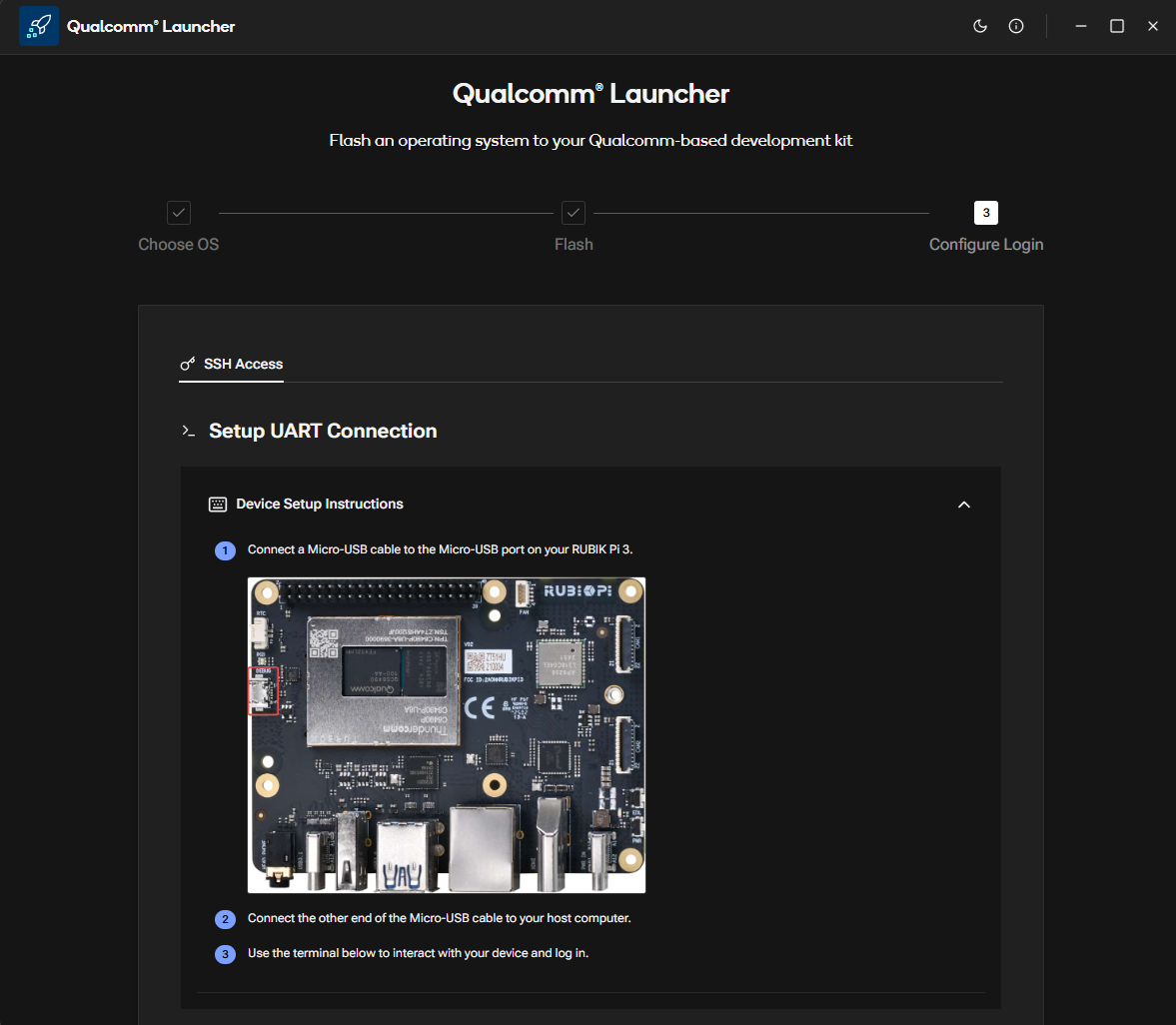Click the blue step 2 badge

point(226,919)
